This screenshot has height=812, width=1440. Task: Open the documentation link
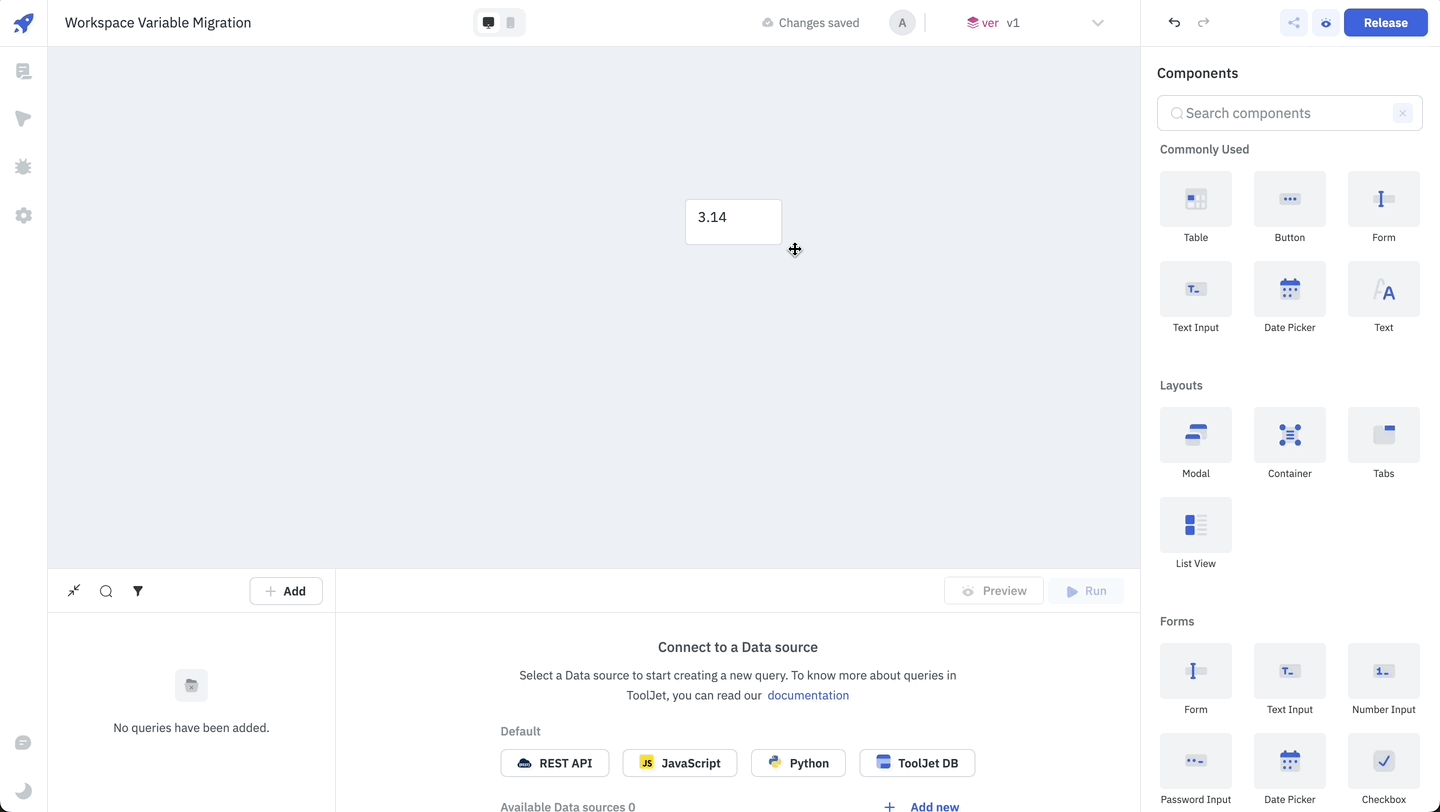807,695
